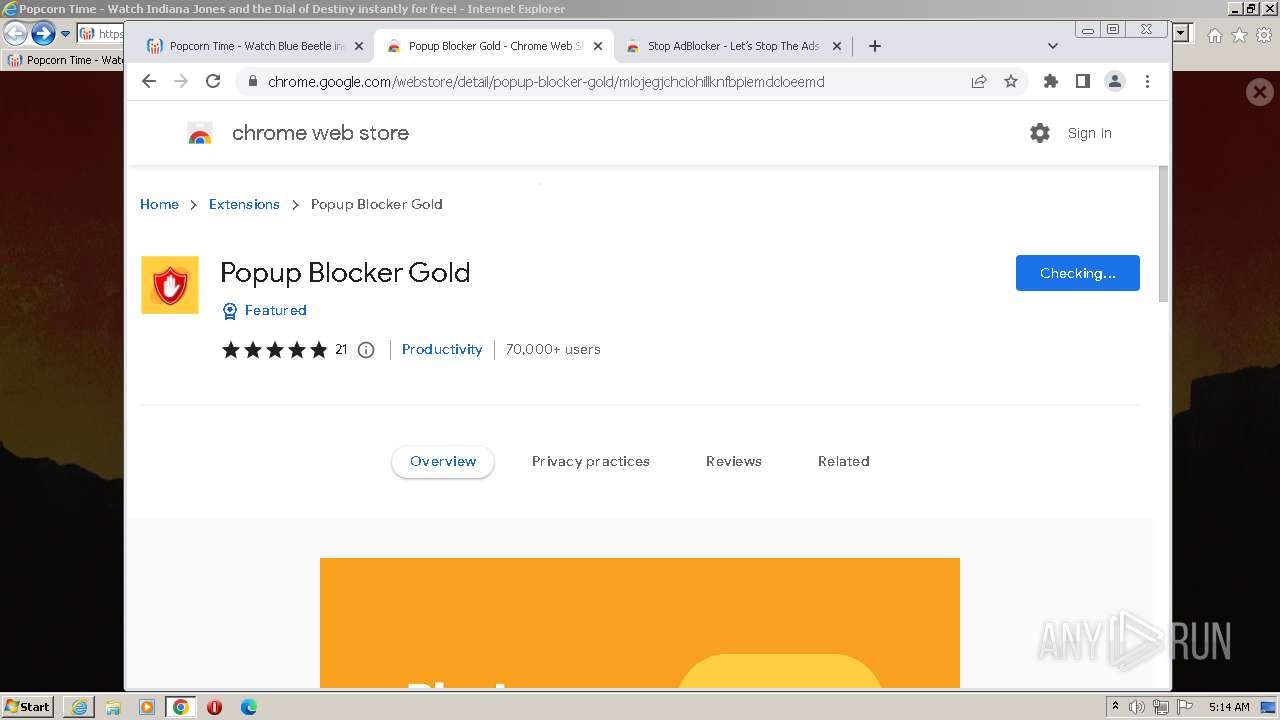This screenshot has width=1280, height=720.
Task: Click the Popup Blocker Gold shield icon
Action: click(x=170, y=285)
